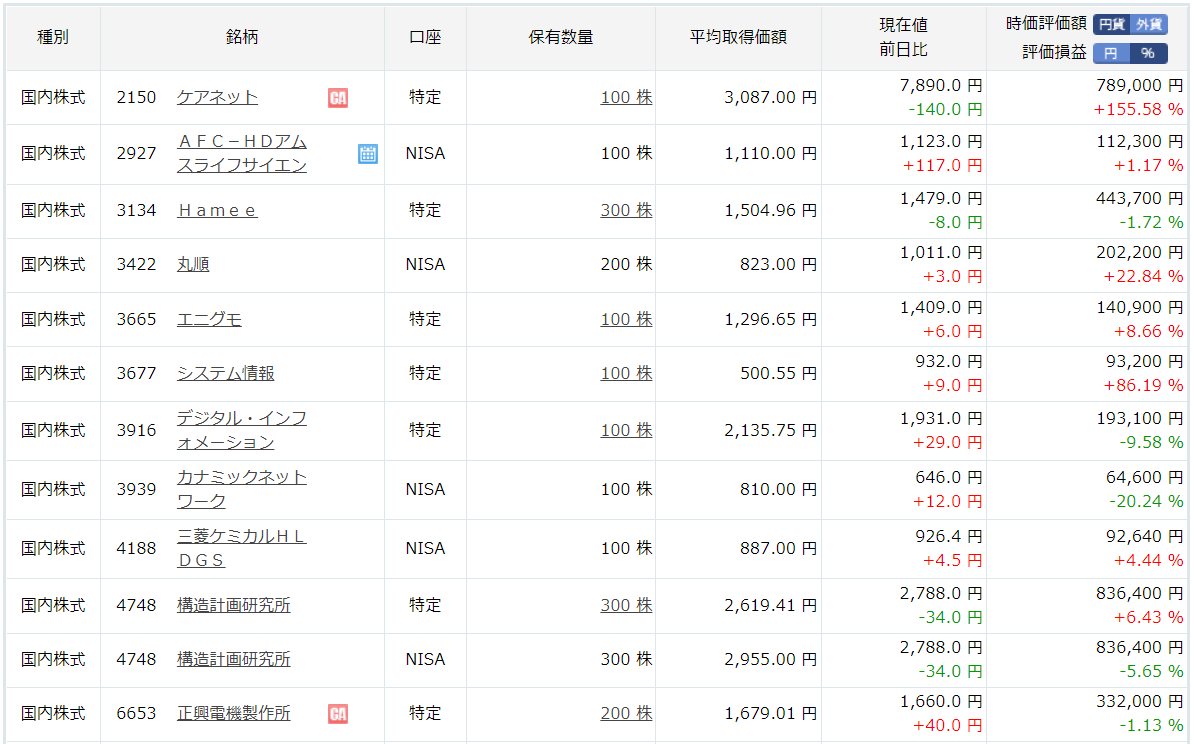The height and width of the screenshot is (744, 1194).
Task: Click the 2,955.00 円 average cost
Action: (x=771, y=659)
